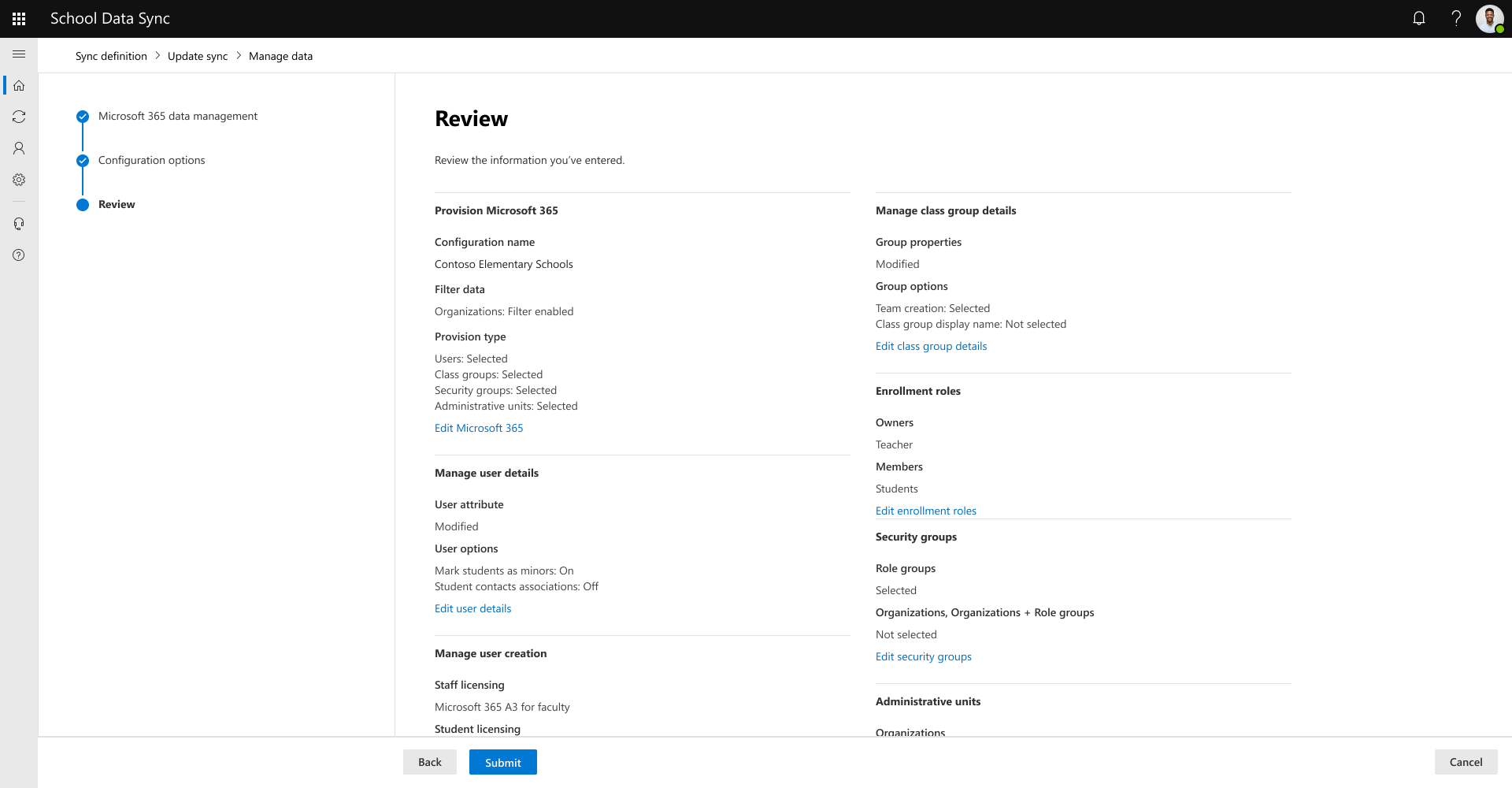
Task: Click the Edit user details link
Action: pos(472,608)
